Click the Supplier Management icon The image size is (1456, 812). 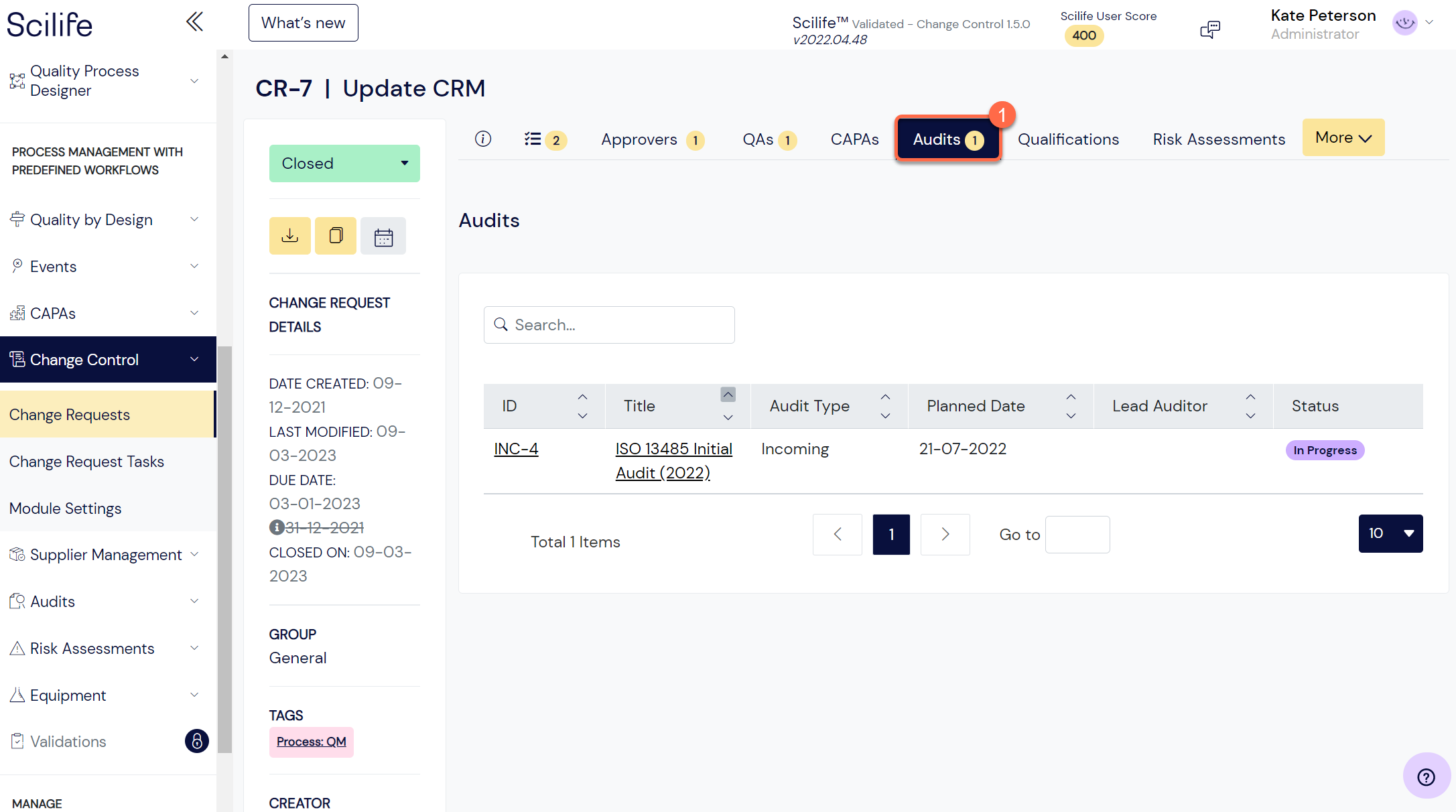17,554
